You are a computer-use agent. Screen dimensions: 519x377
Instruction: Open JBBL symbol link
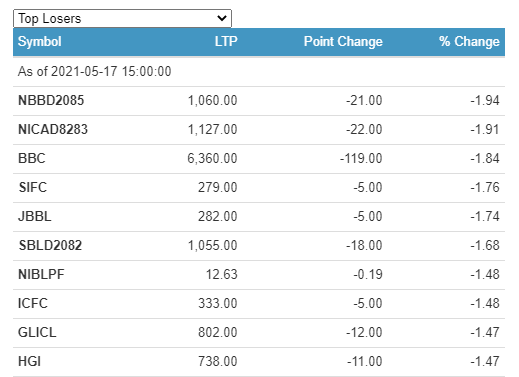[x=35, y=216]
